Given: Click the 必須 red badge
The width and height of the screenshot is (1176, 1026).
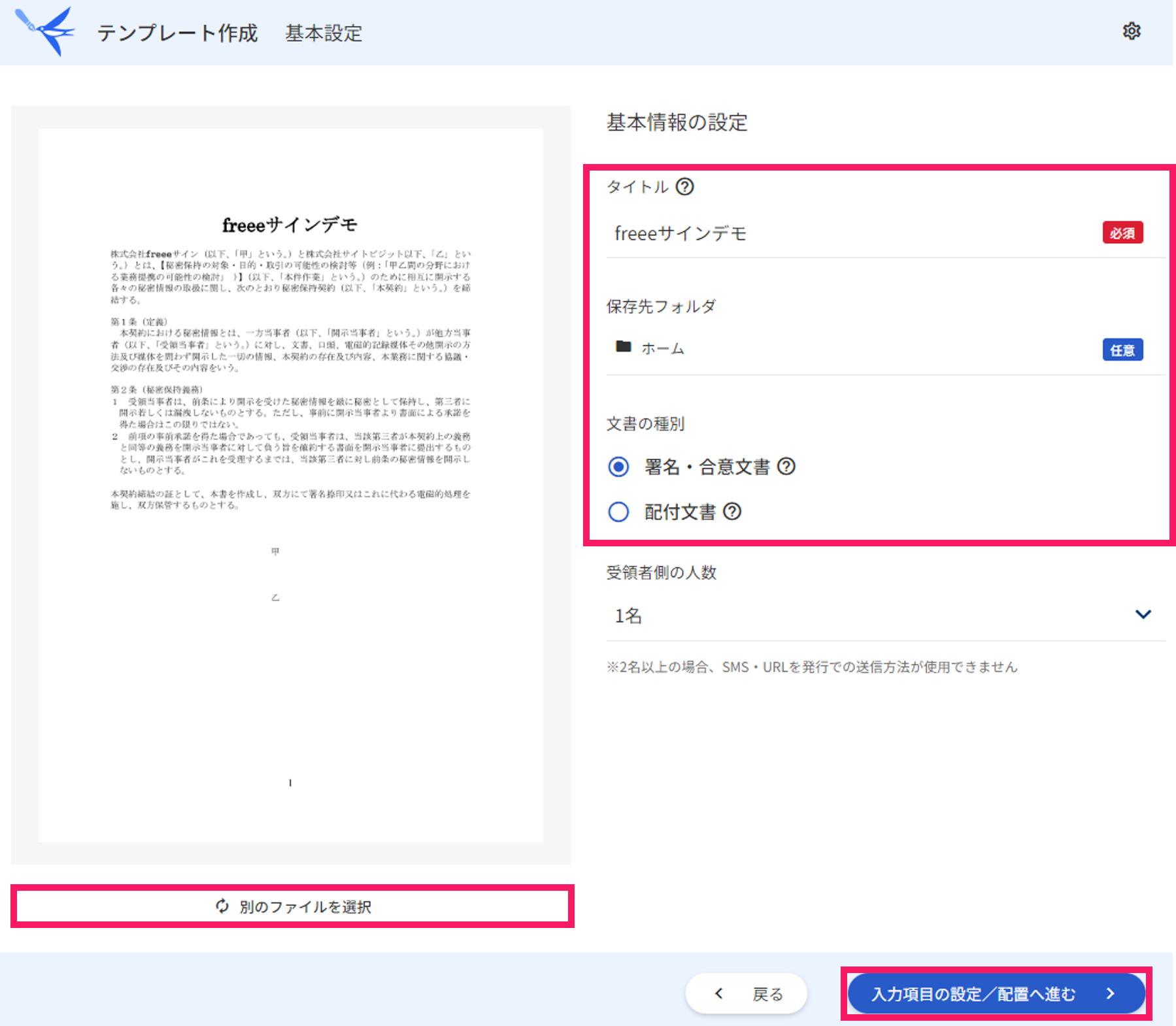Looking at the screenshot, I should pyautogui.click(x=1122, y=233).
